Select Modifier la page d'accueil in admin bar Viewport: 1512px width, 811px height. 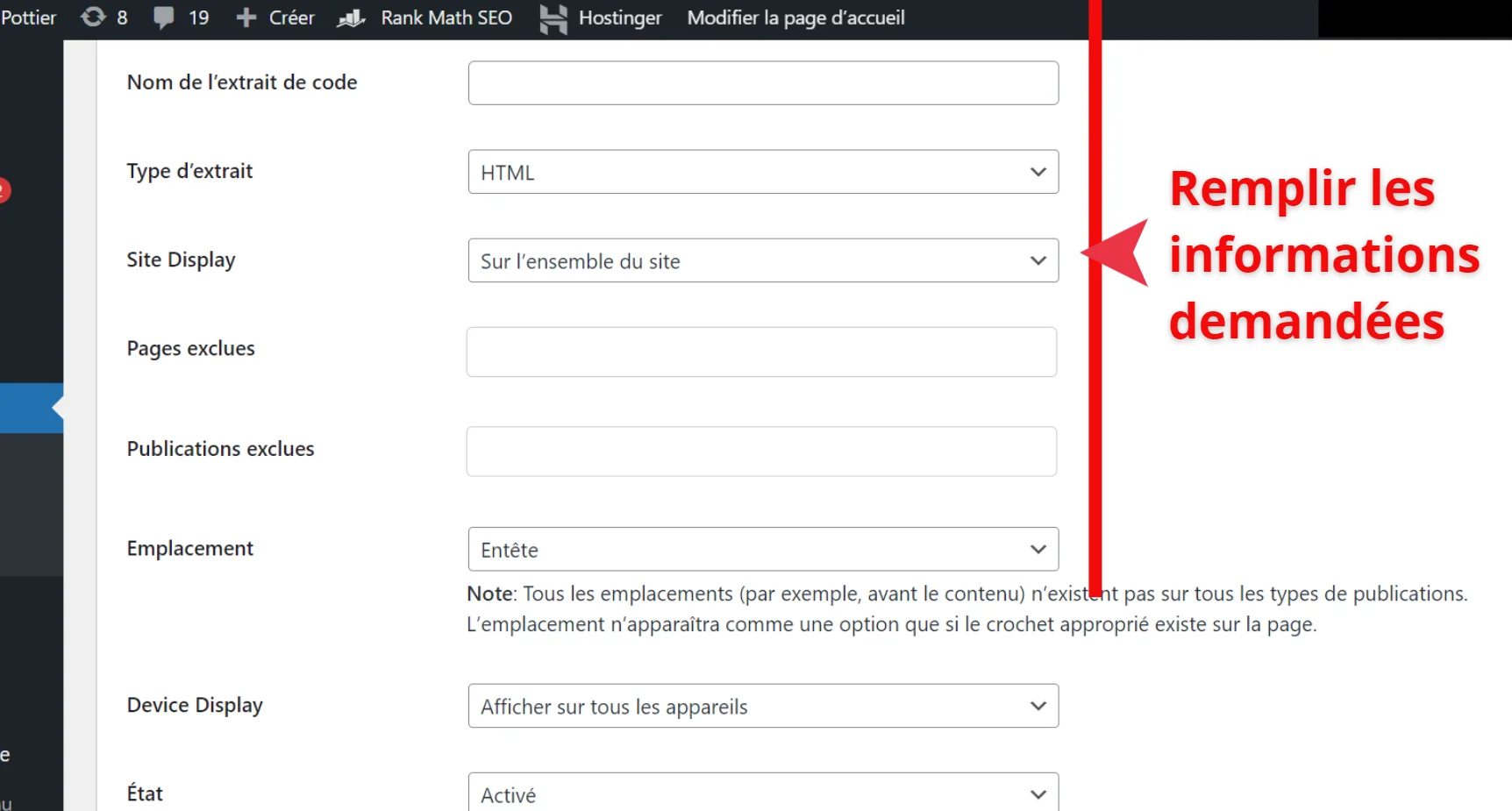(795, 18)
